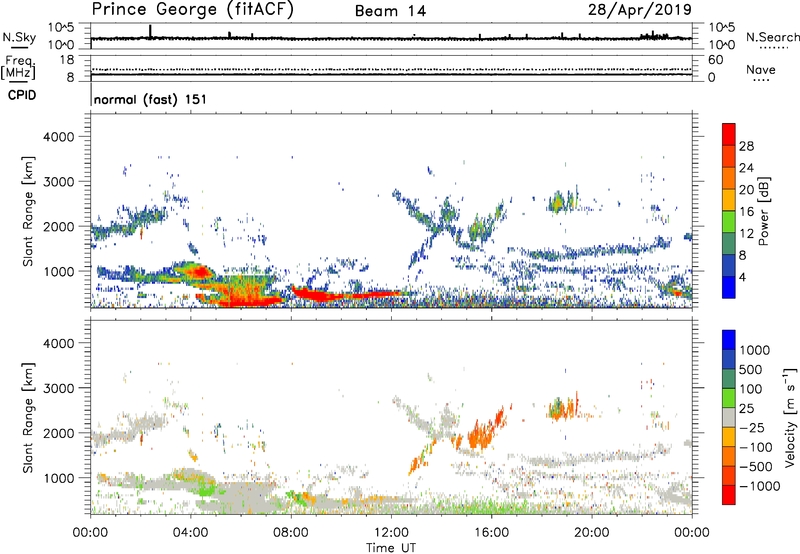Click the "CPID" row label
The width and height of the screenshot is (800, 554).
pyautogui.click(x=22, y=95)
